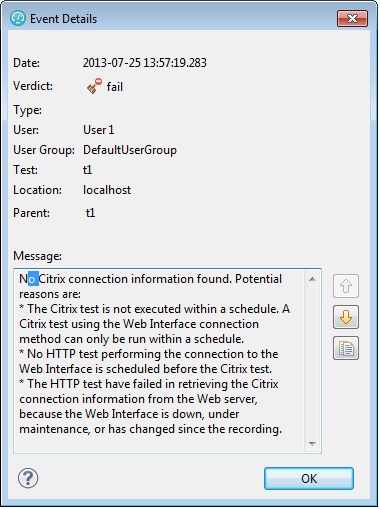Click the message scrollbar down arrow

pyautogui.click(x=312, y=443)
